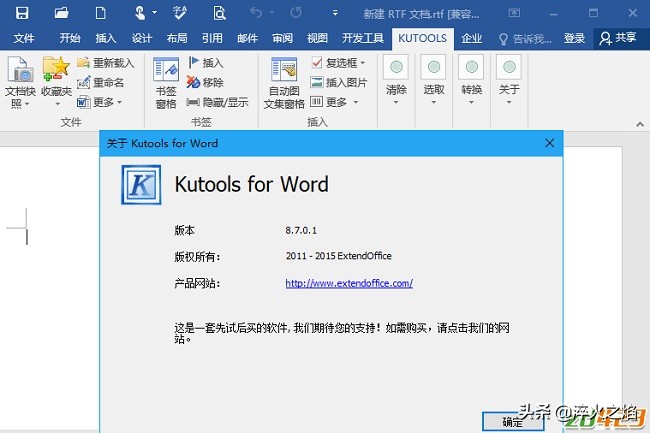Viewport: 650px width, 433px height.
Task: Open the 更多 dropdown in 文件 group
Action: pyautogui.click(x=99, y=102)
